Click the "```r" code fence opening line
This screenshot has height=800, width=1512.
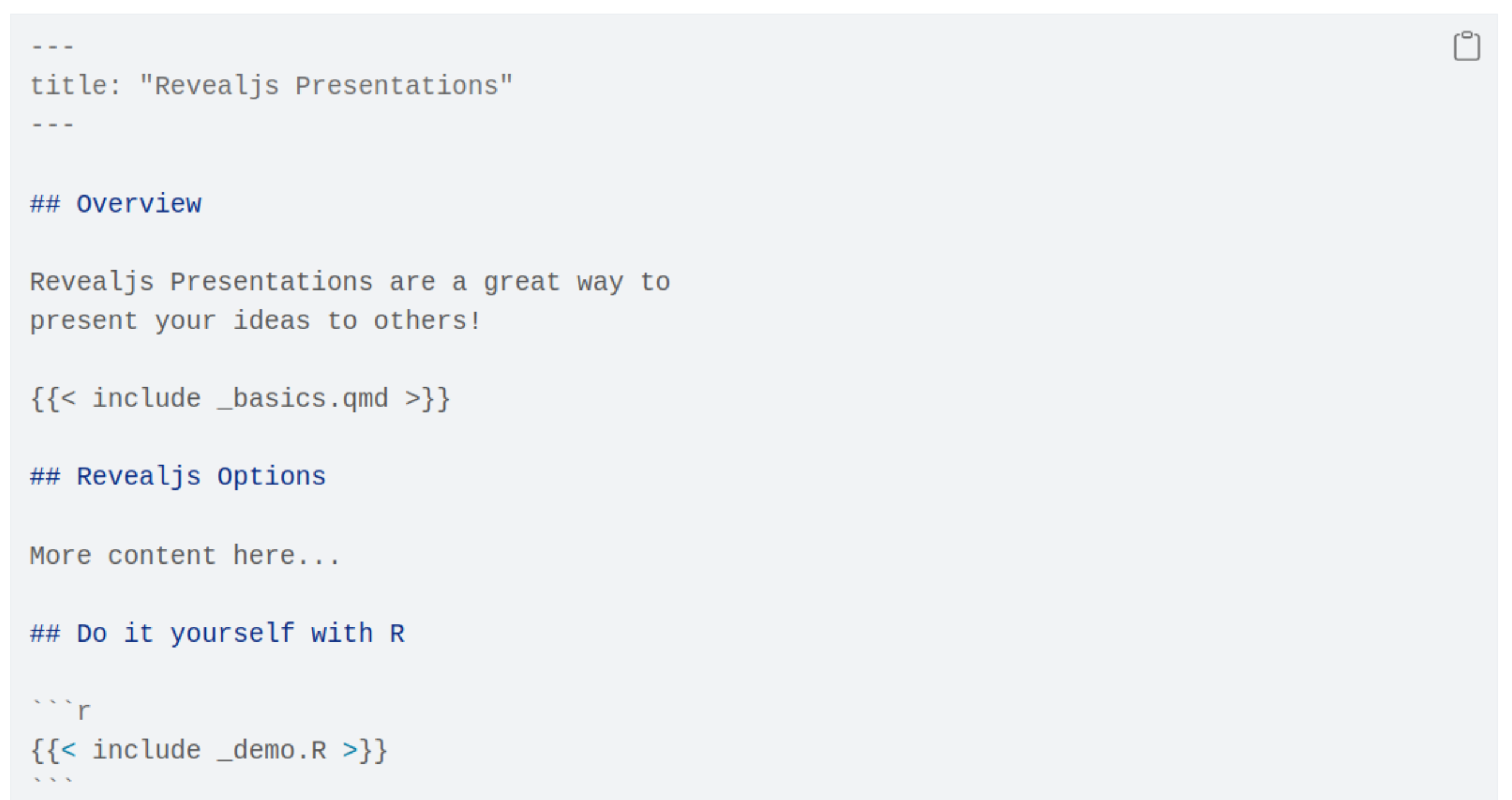[60, 711]
